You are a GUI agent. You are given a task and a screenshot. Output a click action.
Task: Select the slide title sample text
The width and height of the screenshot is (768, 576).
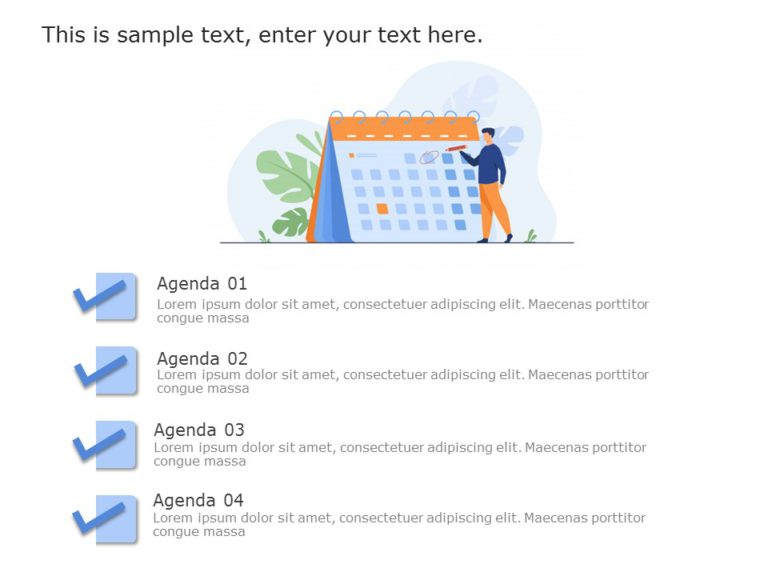[x=262, y=35]
